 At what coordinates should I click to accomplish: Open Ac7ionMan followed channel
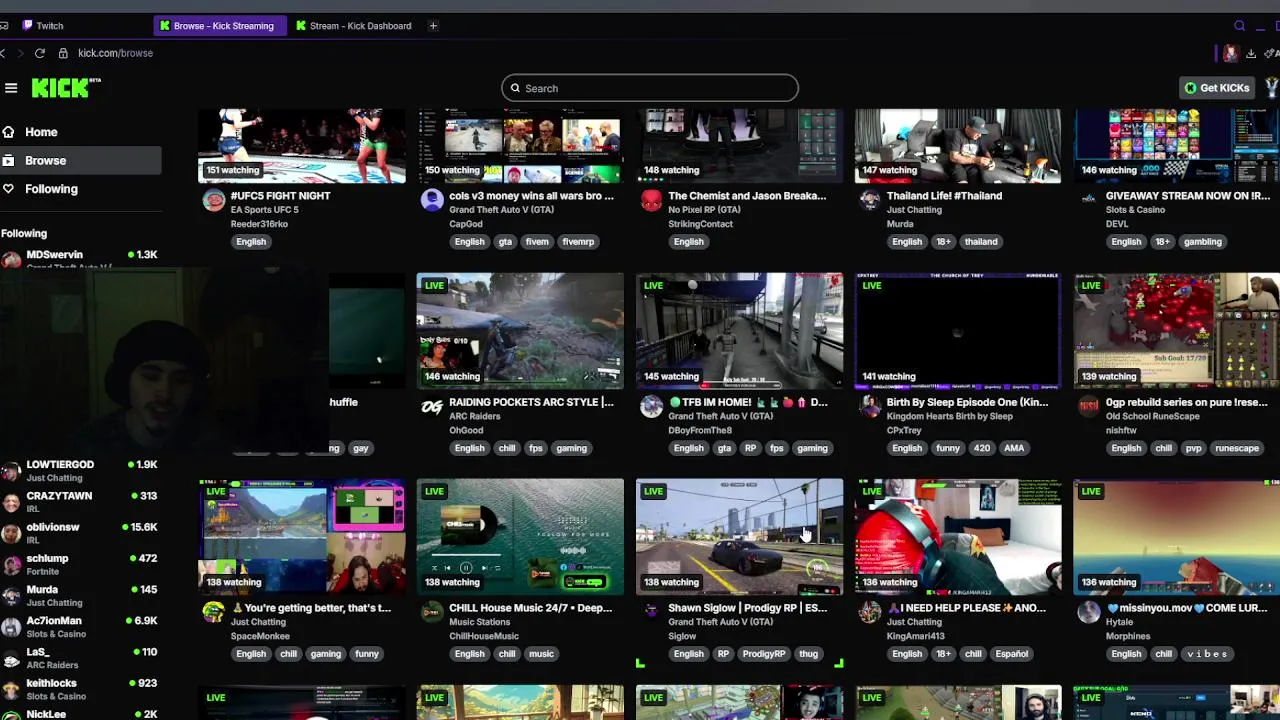(x=80, y=627)
